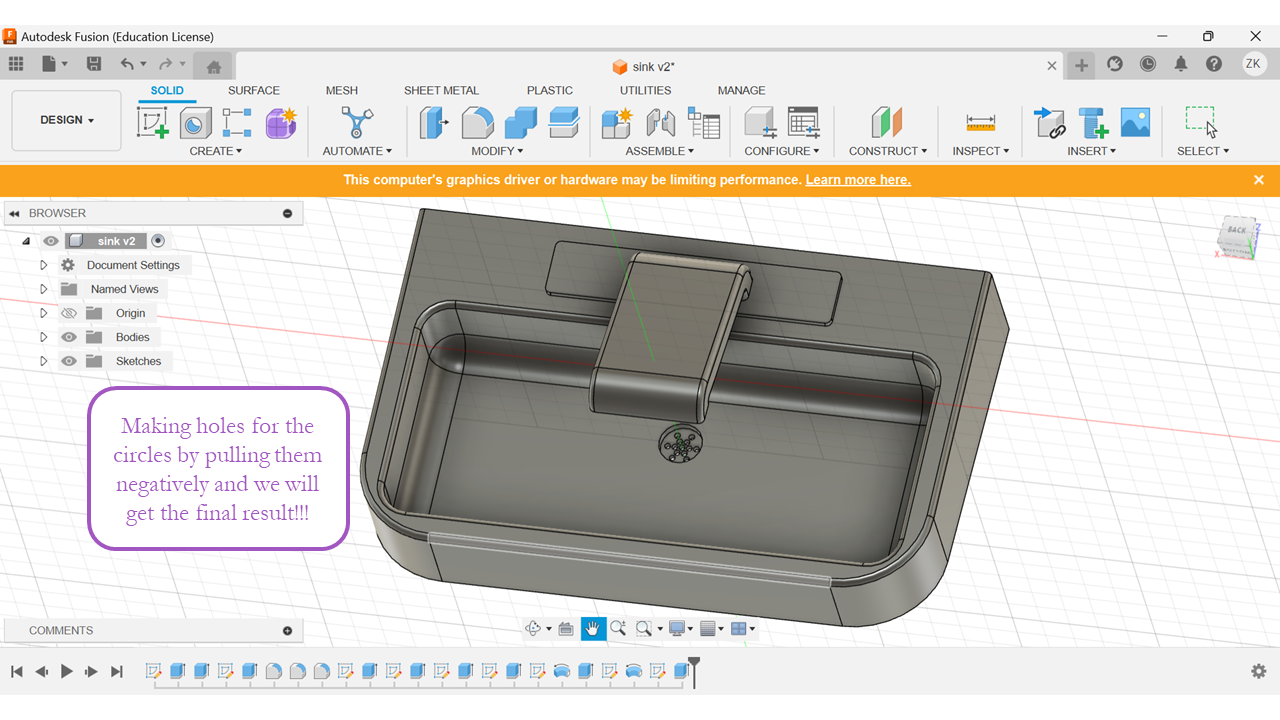
Task: Click the Look At icon in navigation bar
Action: point(566,629)
